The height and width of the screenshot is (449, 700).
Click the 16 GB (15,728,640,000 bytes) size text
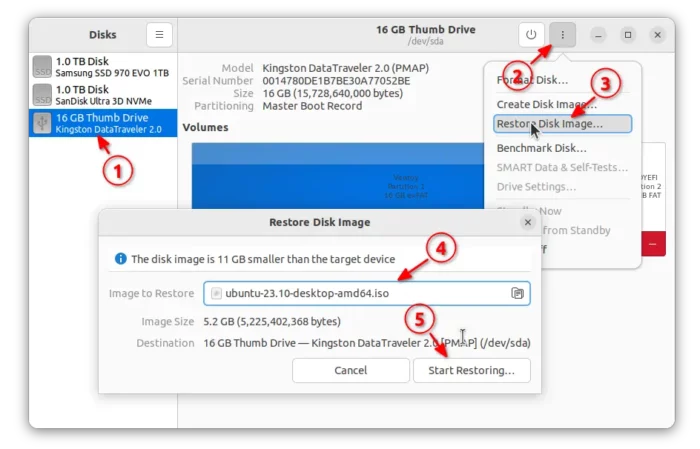pos(333,94)
